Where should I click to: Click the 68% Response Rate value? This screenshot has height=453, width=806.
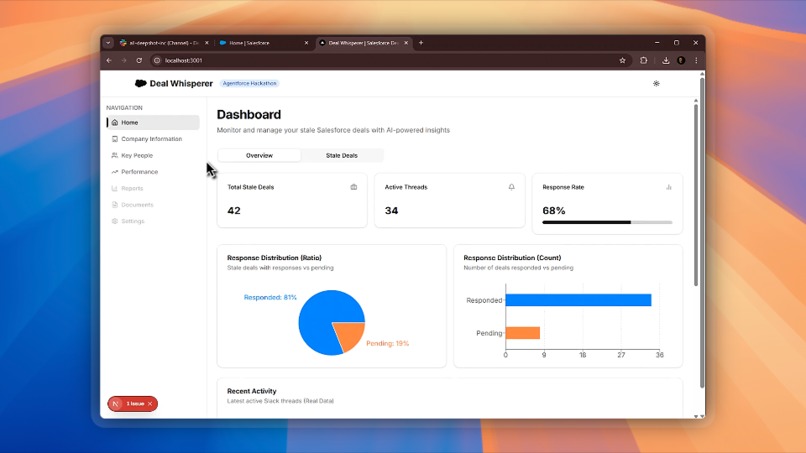[554, 210]
